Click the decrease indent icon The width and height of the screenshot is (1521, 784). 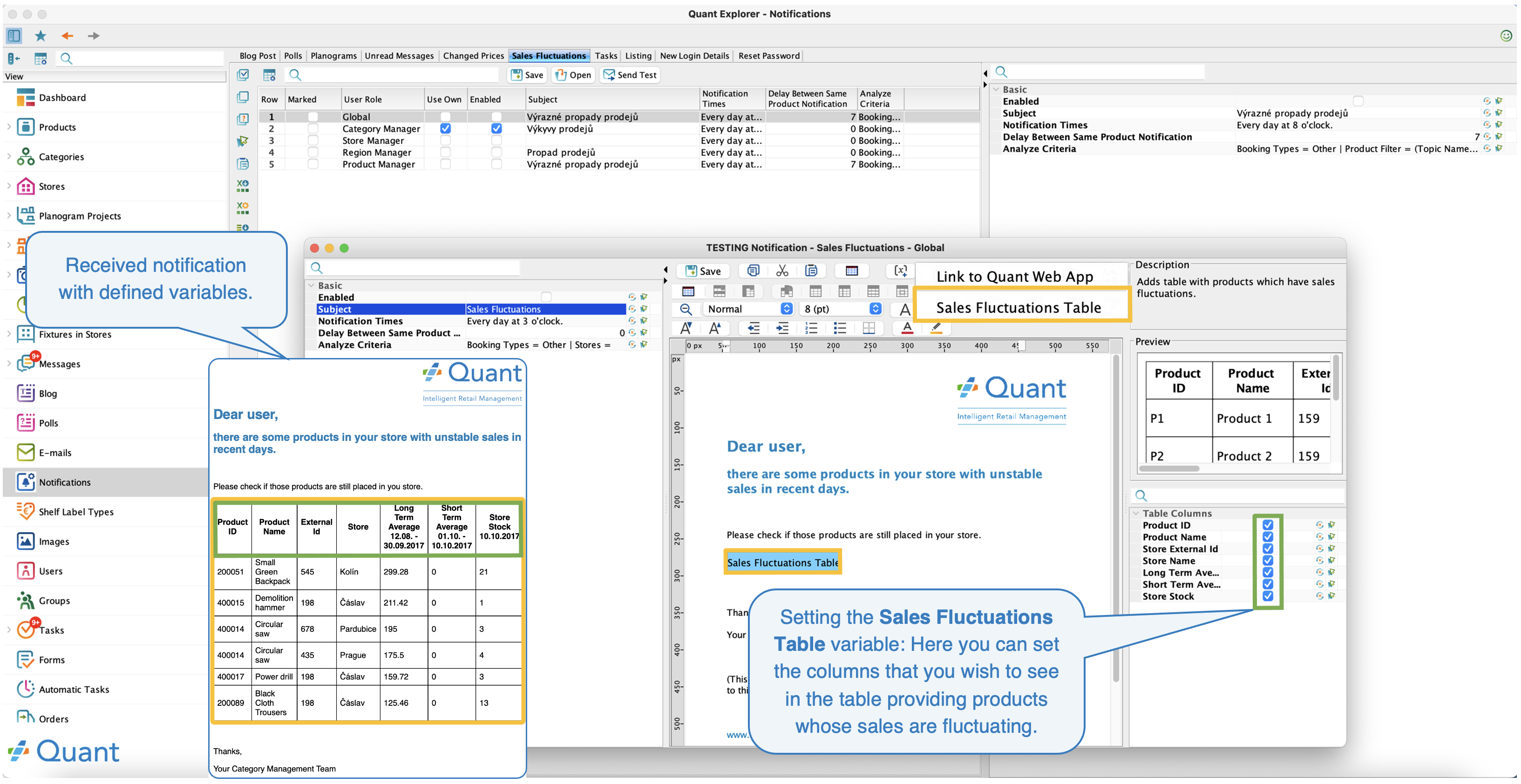pyautogui.click(x=754, y=328)
